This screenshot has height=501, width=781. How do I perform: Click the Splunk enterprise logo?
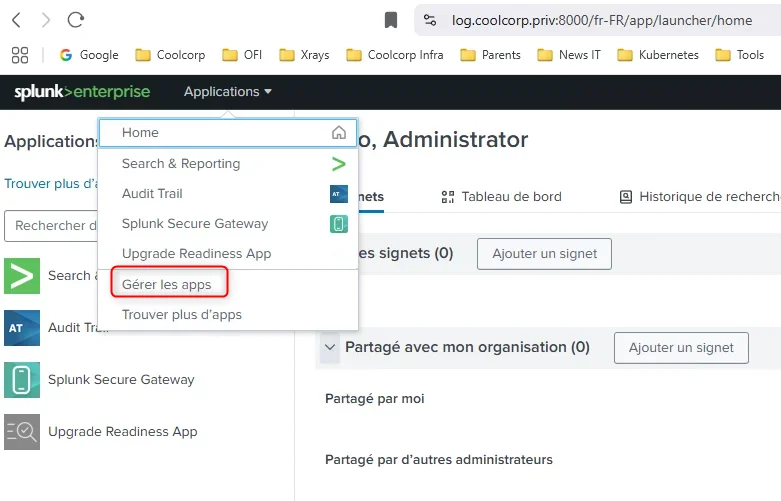[x=82, y=92]
